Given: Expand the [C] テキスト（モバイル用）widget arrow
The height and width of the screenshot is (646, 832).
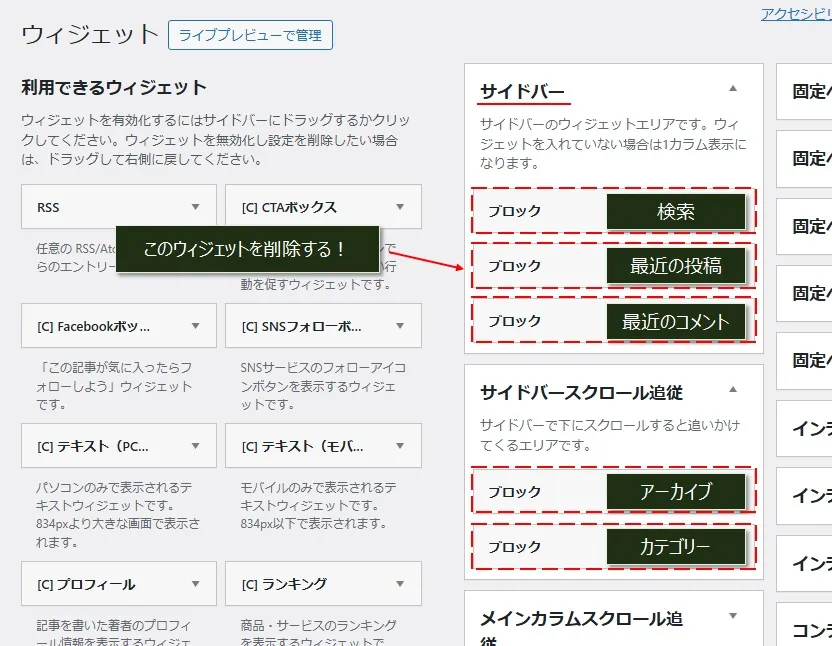Looking at the screenshot, I should [x=401, y=445].
